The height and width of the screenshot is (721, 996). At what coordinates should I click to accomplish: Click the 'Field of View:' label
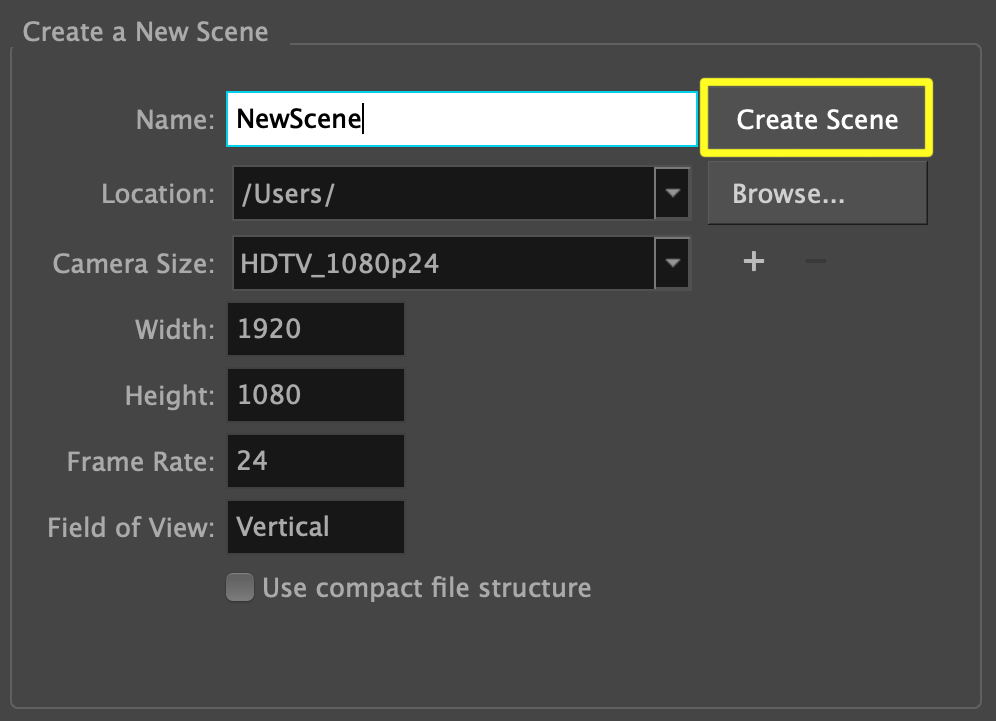click(x=131, y=528)
